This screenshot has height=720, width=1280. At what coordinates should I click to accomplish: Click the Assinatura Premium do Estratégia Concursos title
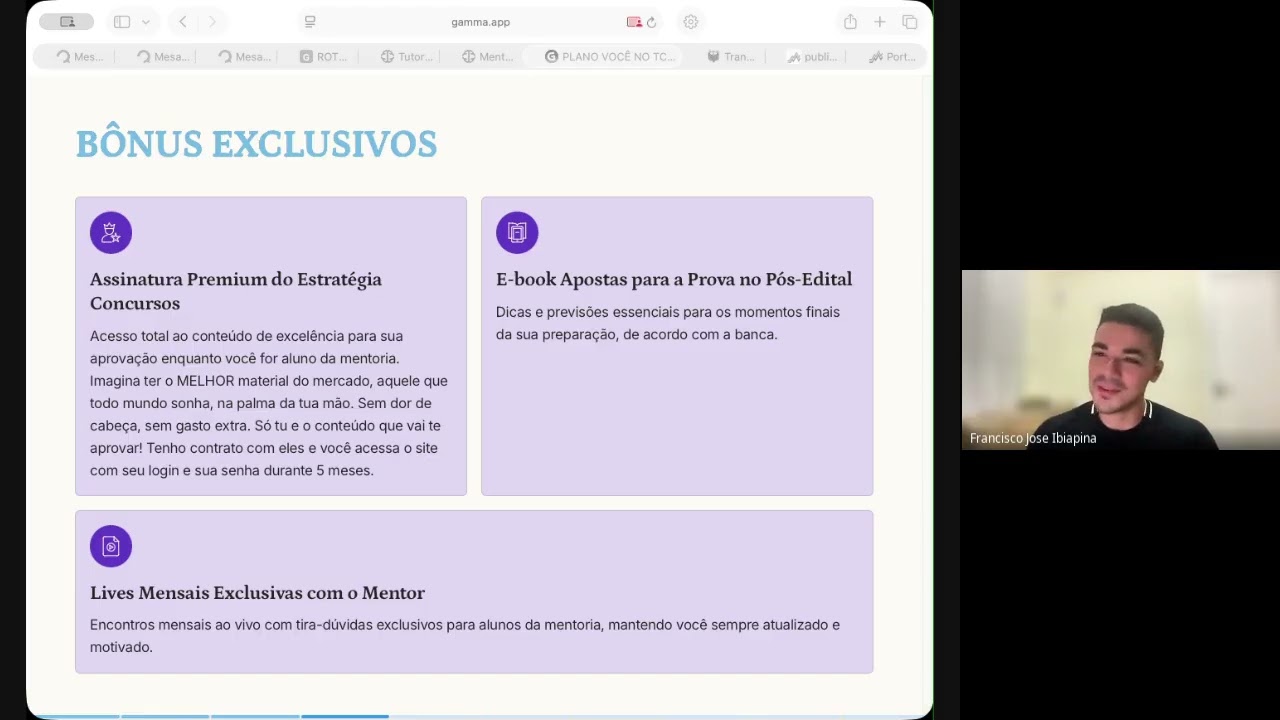tap(236, 291)
